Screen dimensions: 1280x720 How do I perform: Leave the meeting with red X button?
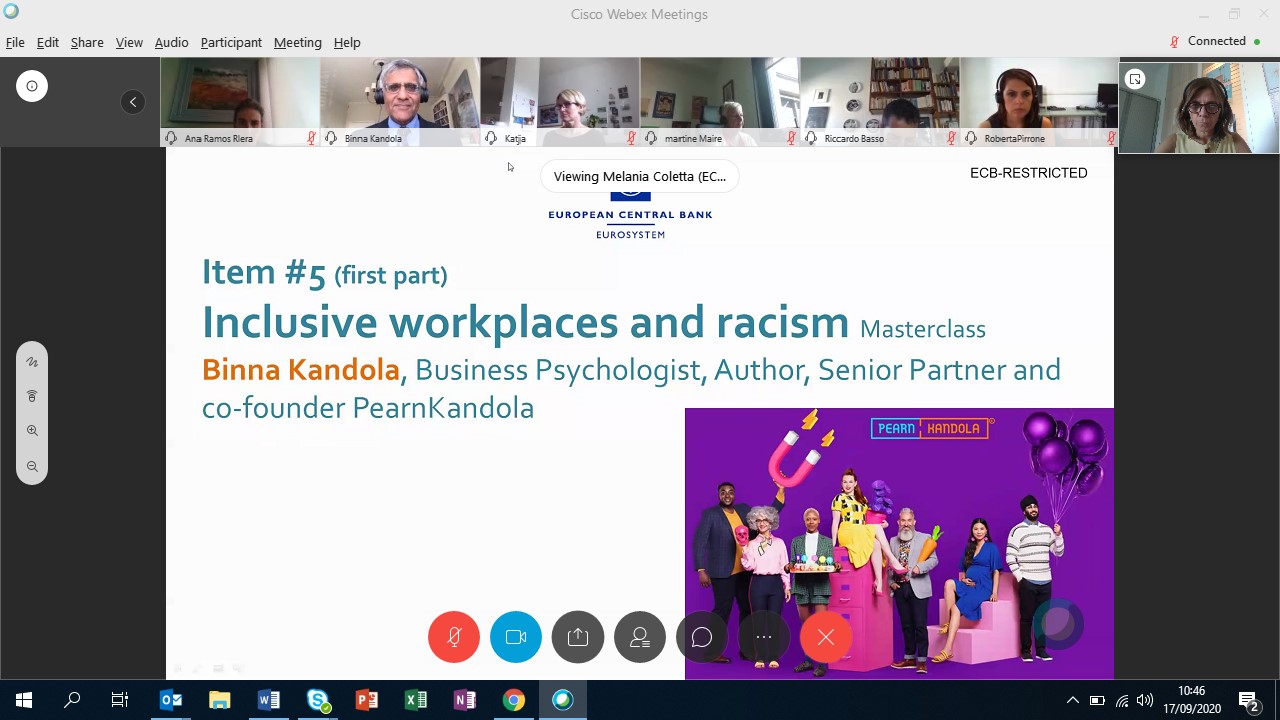(826, 637)
